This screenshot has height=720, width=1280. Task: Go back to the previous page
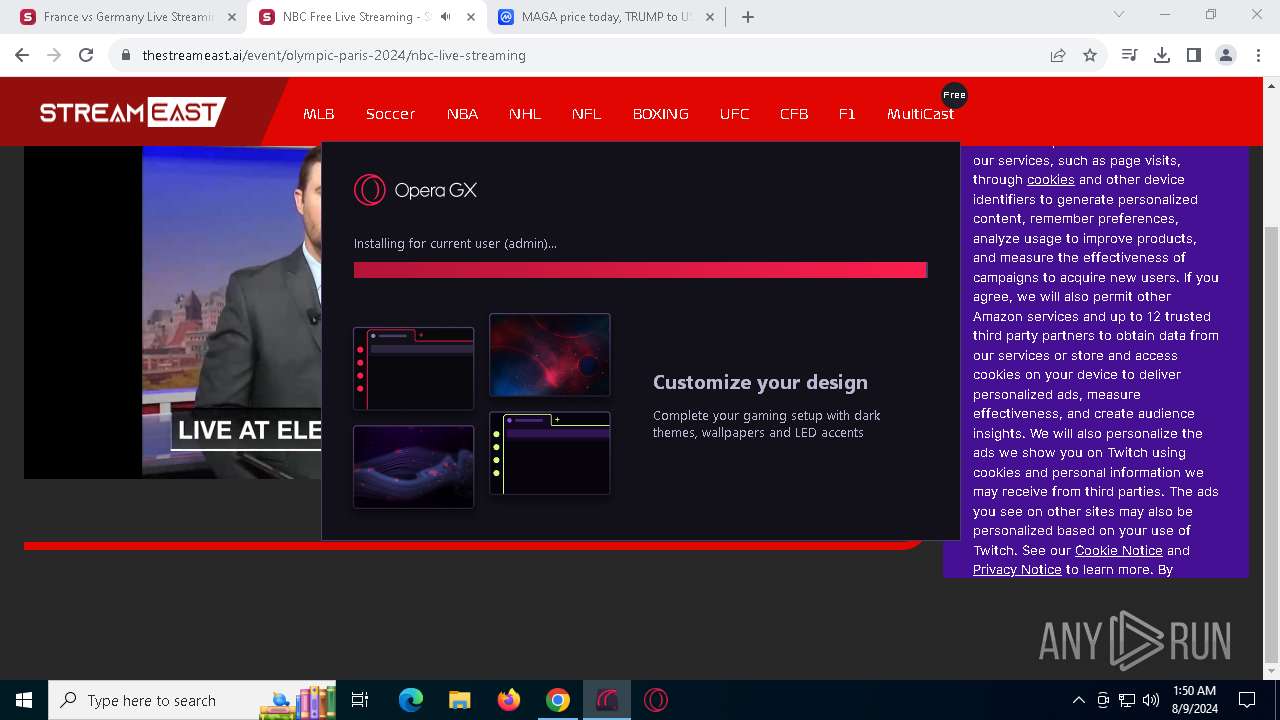tap(22, 55)
